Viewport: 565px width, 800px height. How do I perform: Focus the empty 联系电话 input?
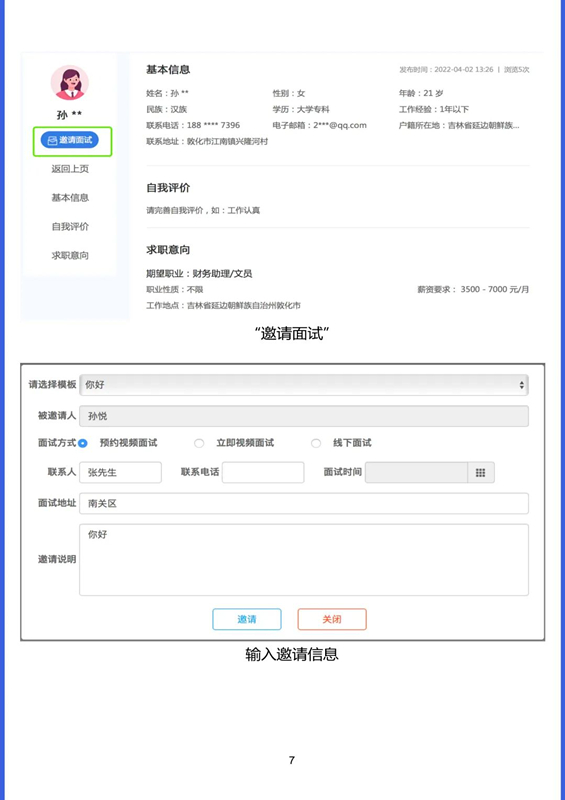263,472
